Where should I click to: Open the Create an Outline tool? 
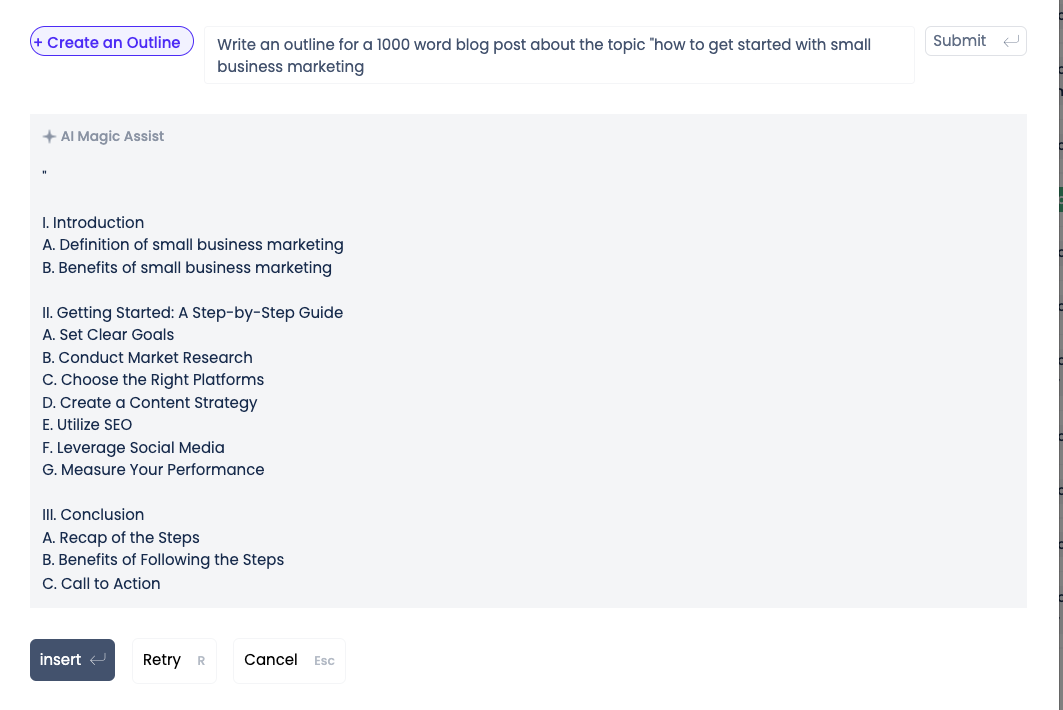tap(111, 42)
